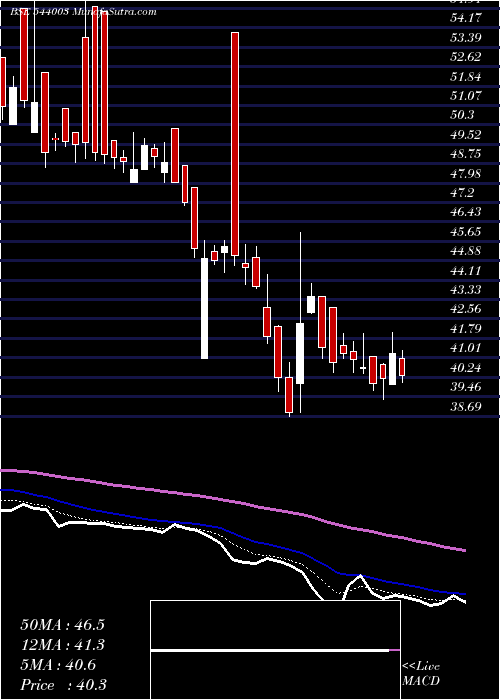Image resolution: width=500 pixels, height=700 pixels.
Task: Select the 39.46 price label
Action: point(466,387)
